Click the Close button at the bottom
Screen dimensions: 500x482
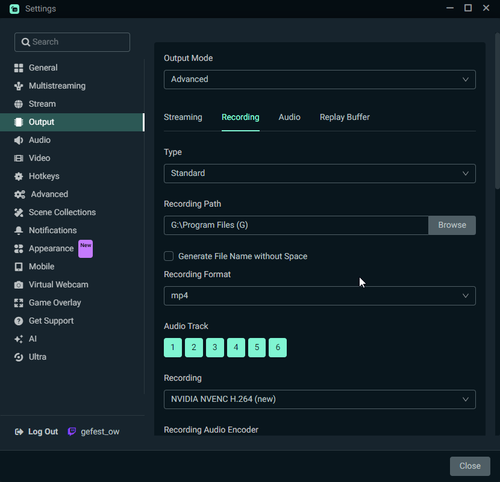pyautogui.click(x=470, y=466)
